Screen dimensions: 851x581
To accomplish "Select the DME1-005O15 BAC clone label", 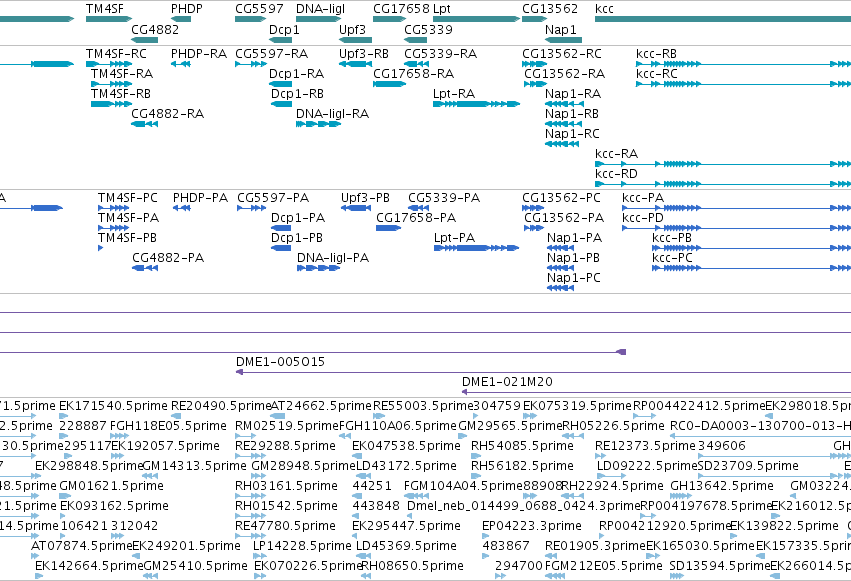I will pyautogui.click(x=280, y=362).
